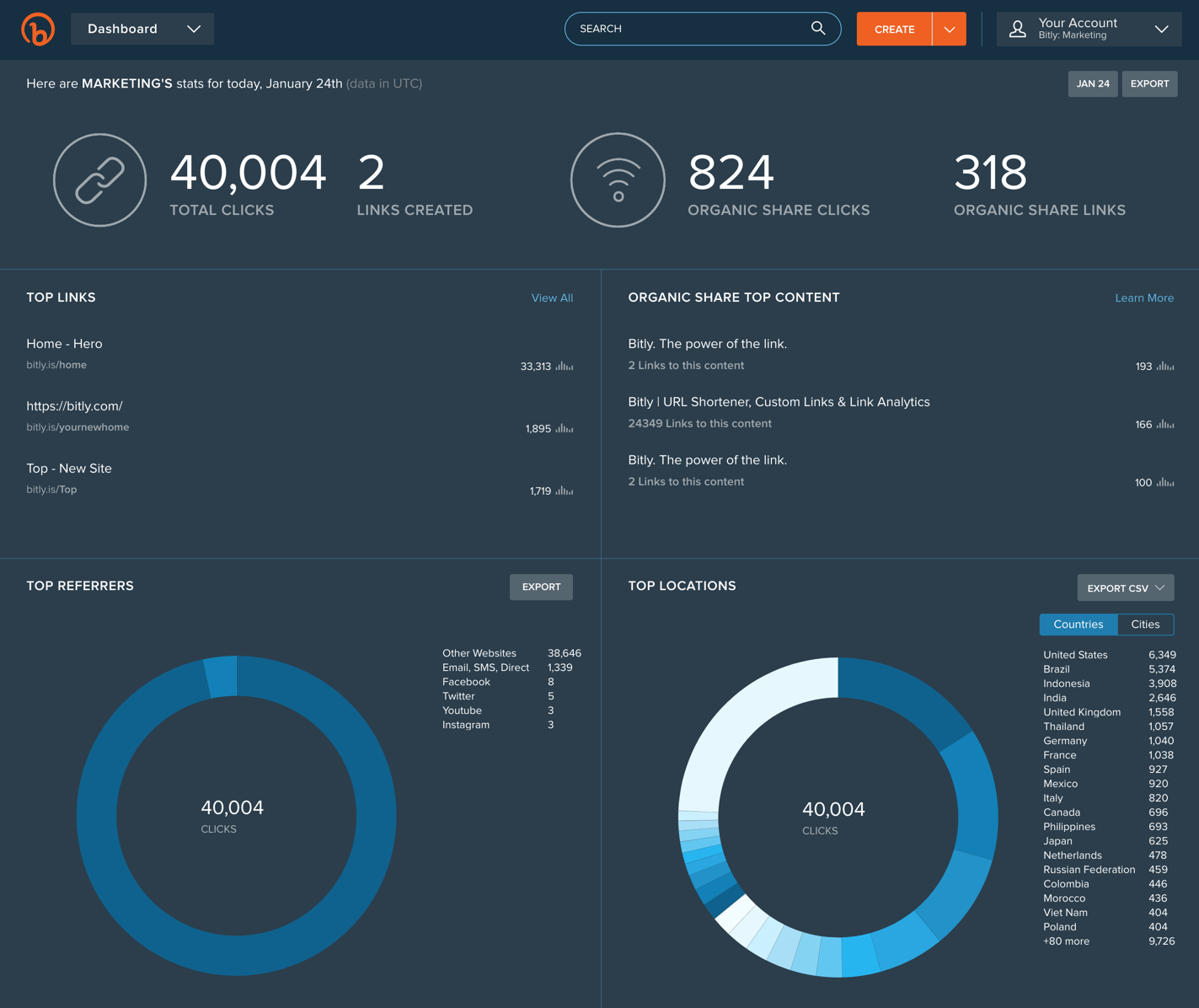This screenshot has height=1008, width=1199.
Task: Export the Top Referrers data
Action: tap(540, 587)
